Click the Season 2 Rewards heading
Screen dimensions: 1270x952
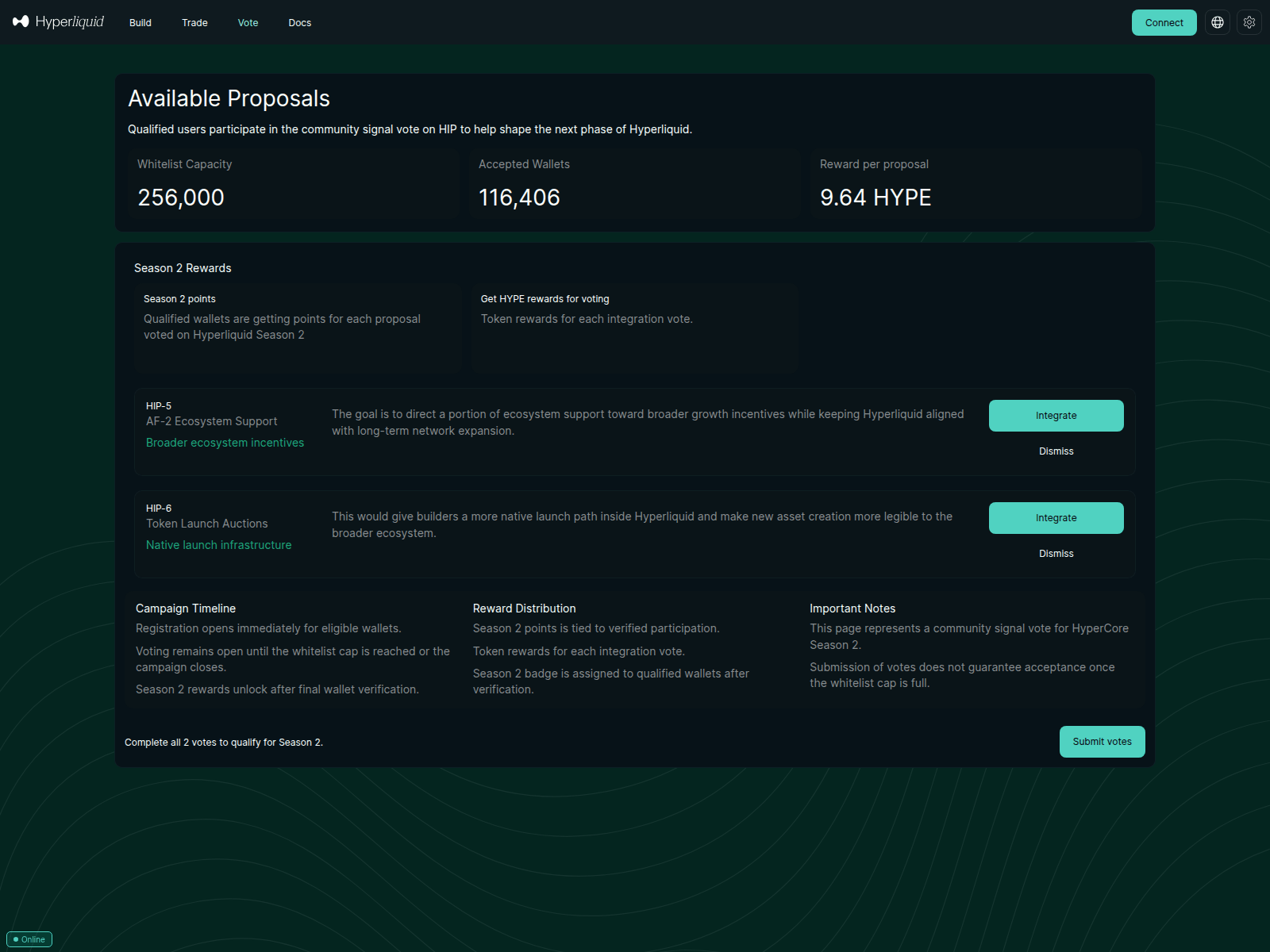(183, 268)
